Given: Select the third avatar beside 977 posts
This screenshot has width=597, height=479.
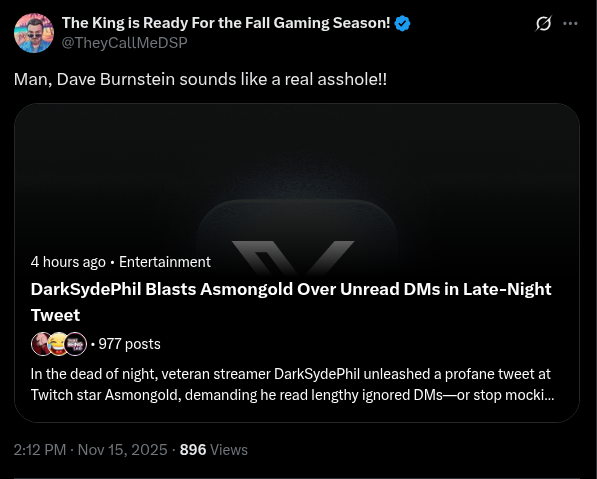Looking at the screenshot, I should [x=75, y=344].
